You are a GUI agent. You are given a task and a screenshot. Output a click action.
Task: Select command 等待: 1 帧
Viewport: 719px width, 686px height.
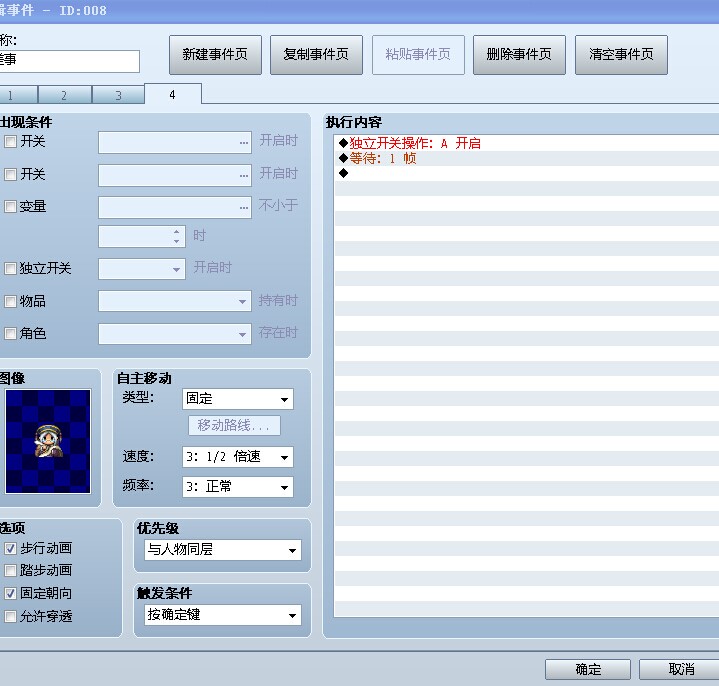pyautogui.click(x=527, y=158)
